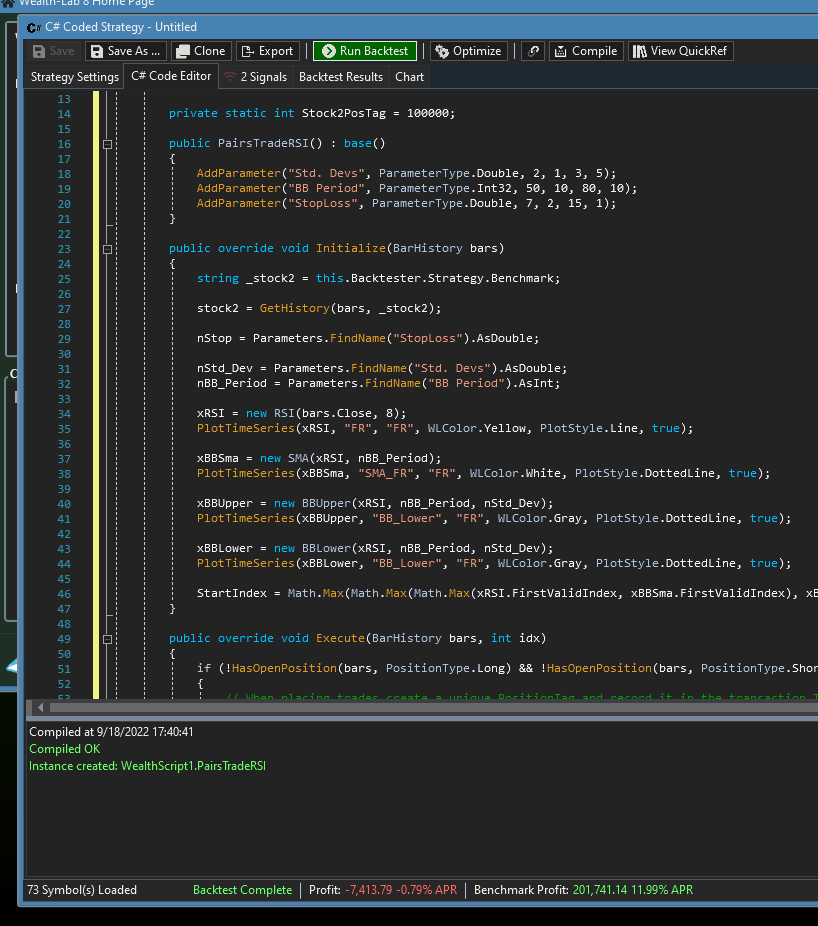Switch to the Backtest Results tab
Image resolution: width=818 pixels, height=926 pixels.
coord(340,77)
